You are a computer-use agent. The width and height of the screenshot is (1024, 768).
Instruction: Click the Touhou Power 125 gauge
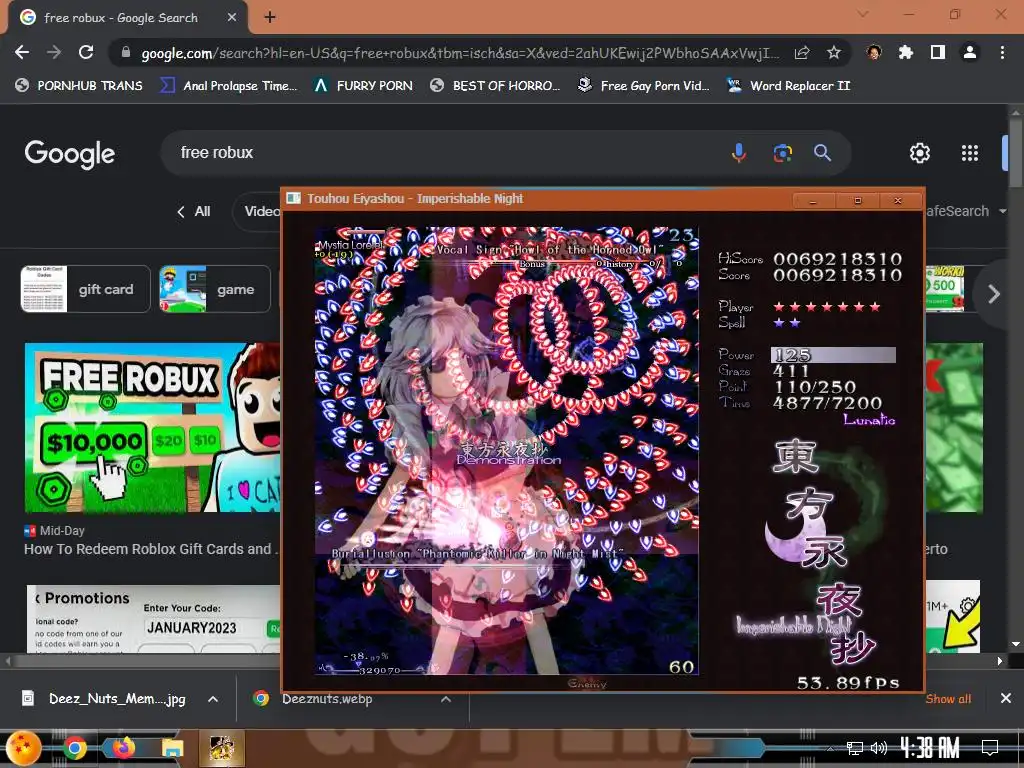pos(833,355)
